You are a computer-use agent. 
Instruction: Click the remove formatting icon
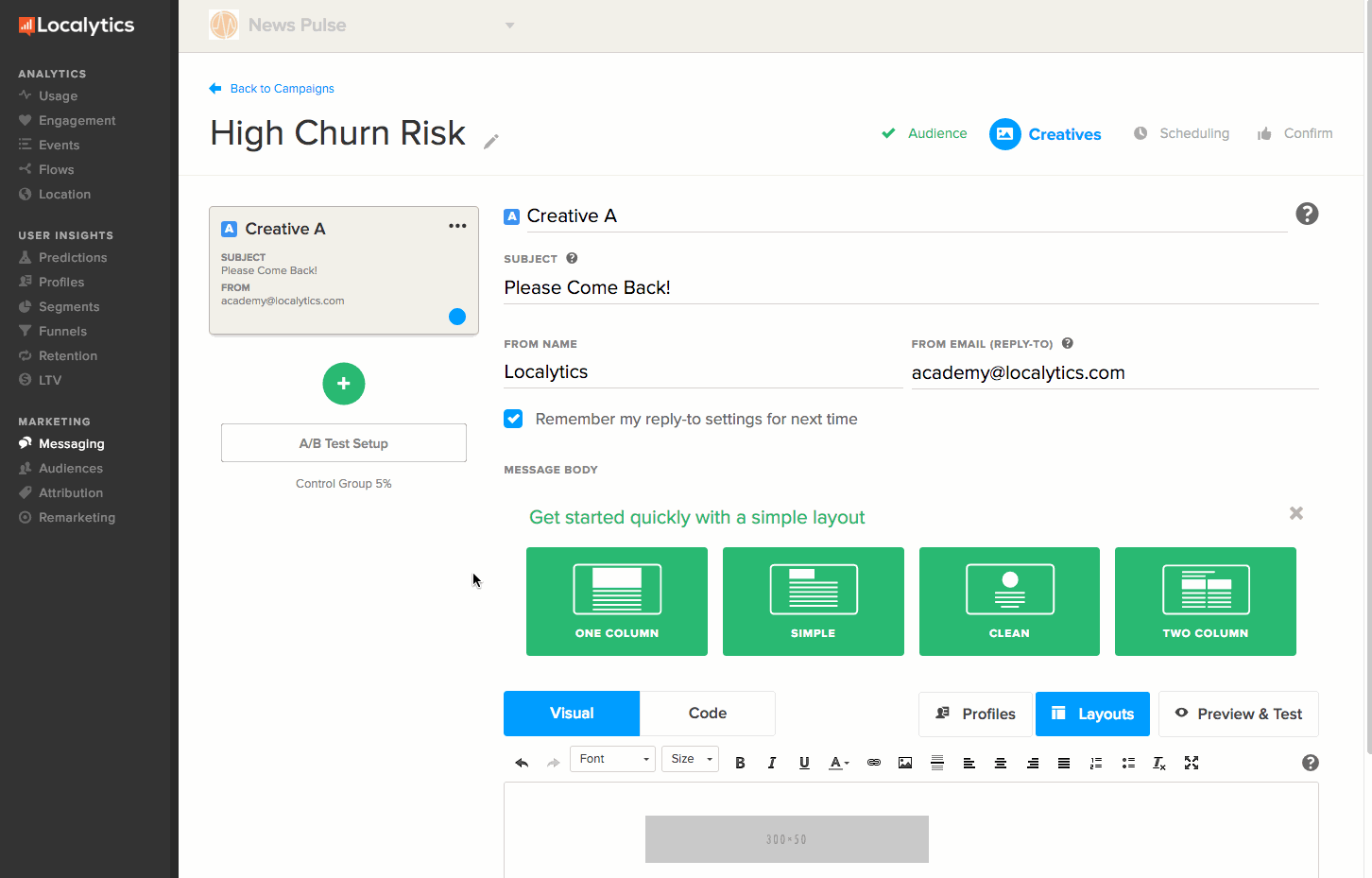(1159, 763)
